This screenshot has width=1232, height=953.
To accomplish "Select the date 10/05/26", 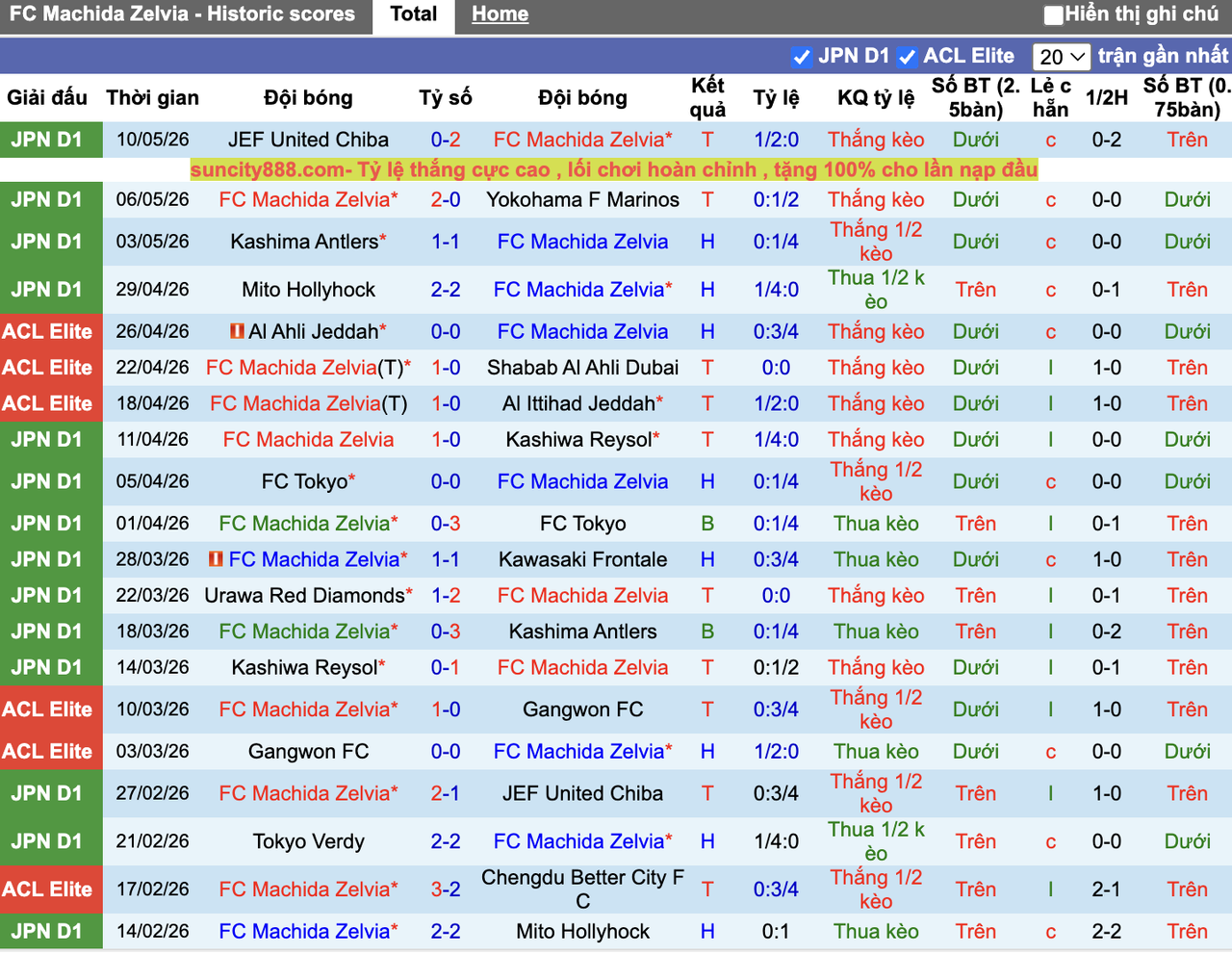I will [x=153, y=140].
